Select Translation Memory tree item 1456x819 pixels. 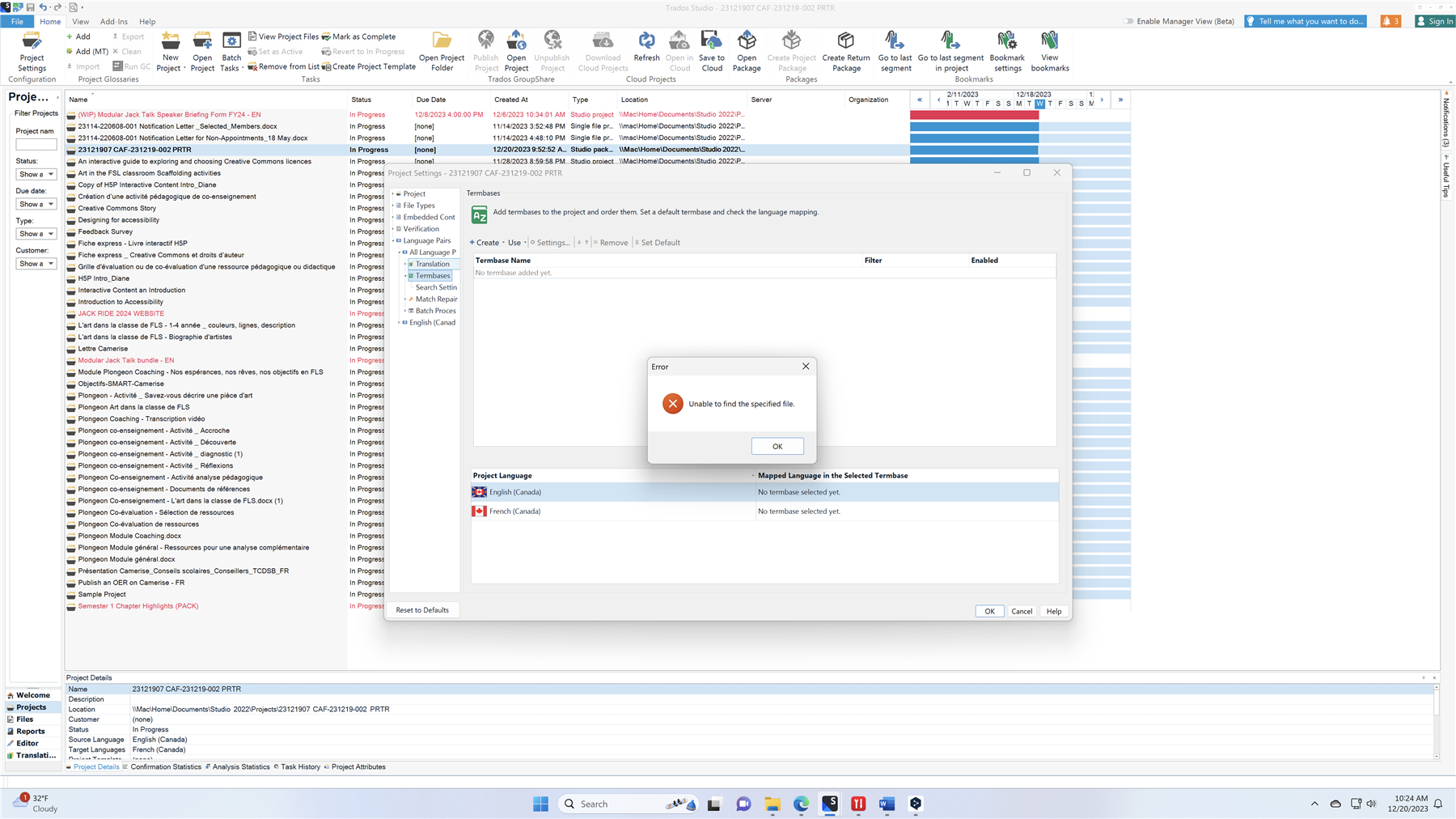tap(433, 264)
